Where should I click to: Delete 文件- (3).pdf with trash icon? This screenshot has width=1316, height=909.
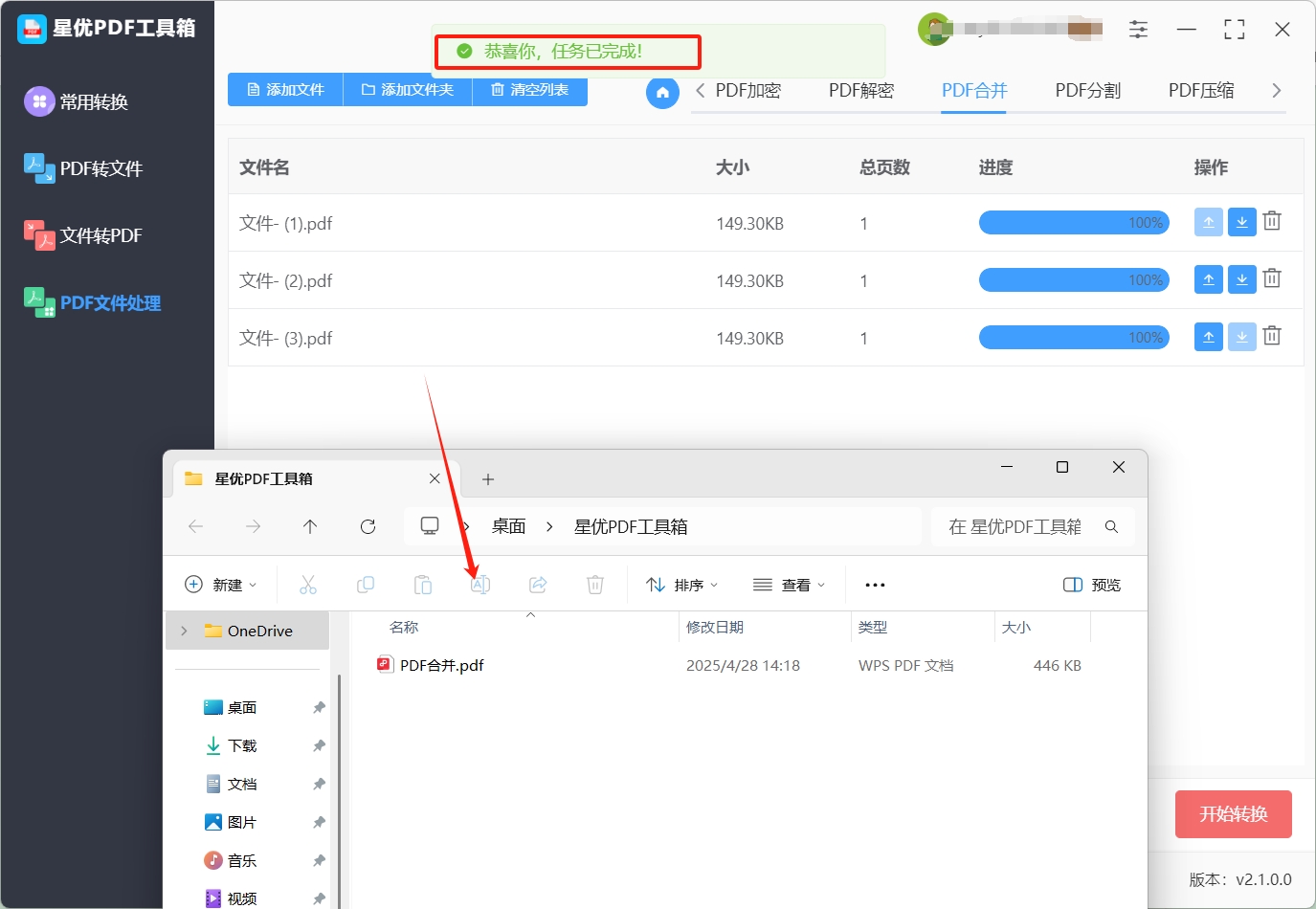[x=1272, y=337]
